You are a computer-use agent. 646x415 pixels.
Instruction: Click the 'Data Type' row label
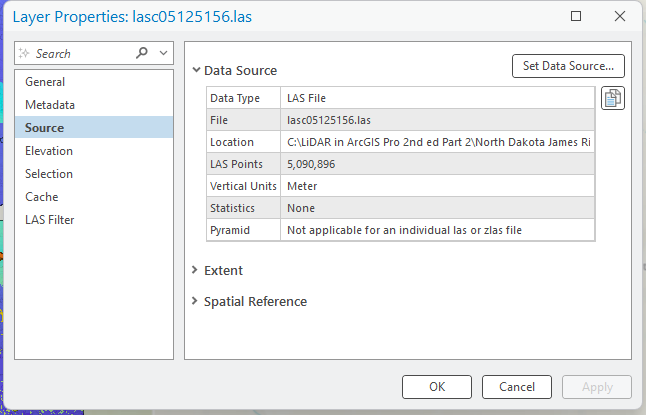click(243, 98)
